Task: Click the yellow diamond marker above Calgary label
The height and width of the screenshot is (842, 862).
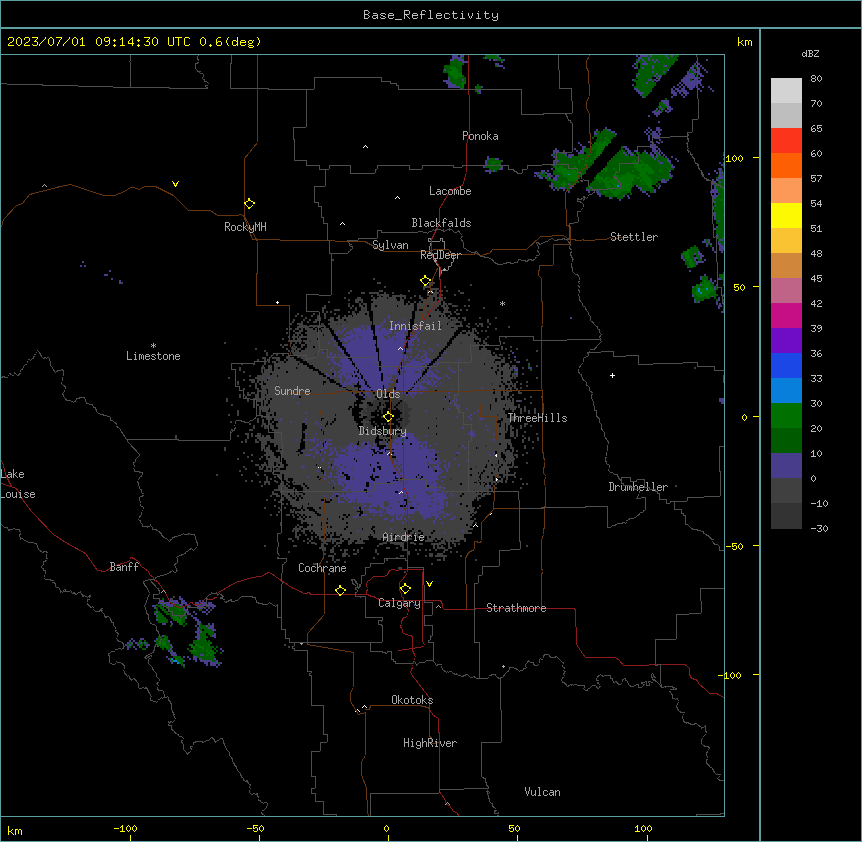Action: [405, 589]
